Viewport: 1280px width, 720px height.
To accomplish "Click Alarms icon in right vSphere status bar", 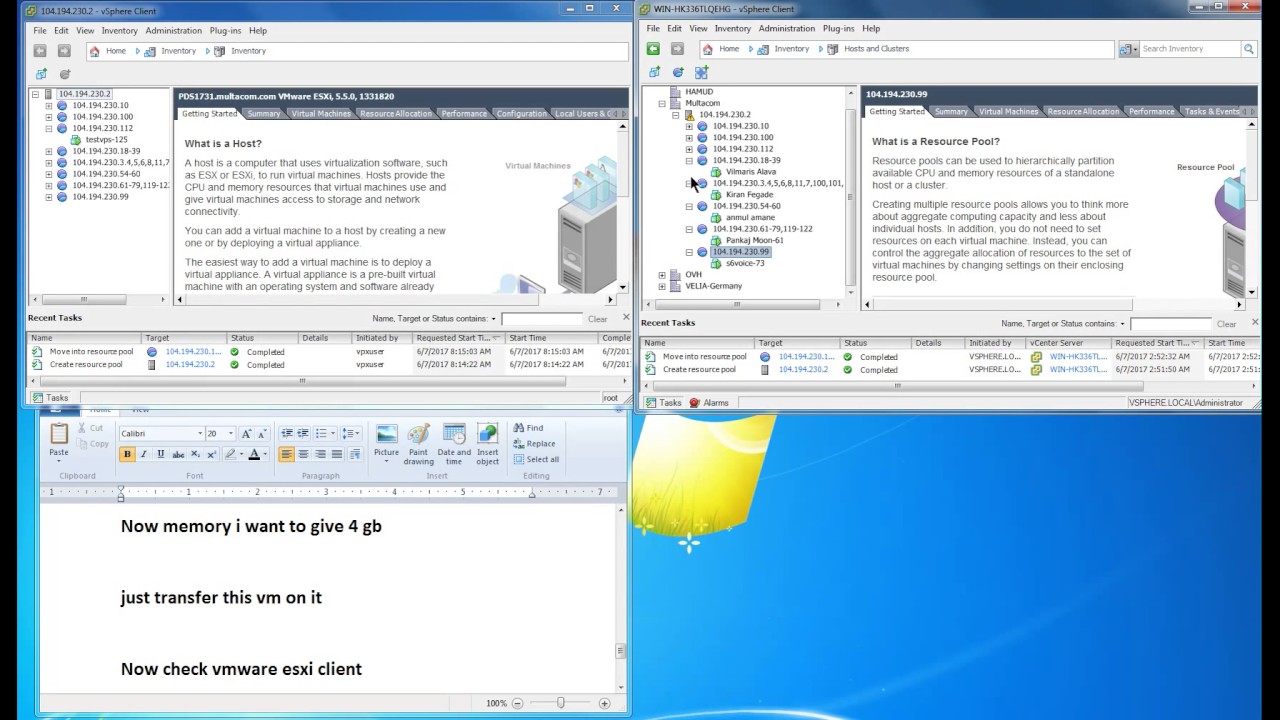I will [709, 403].
